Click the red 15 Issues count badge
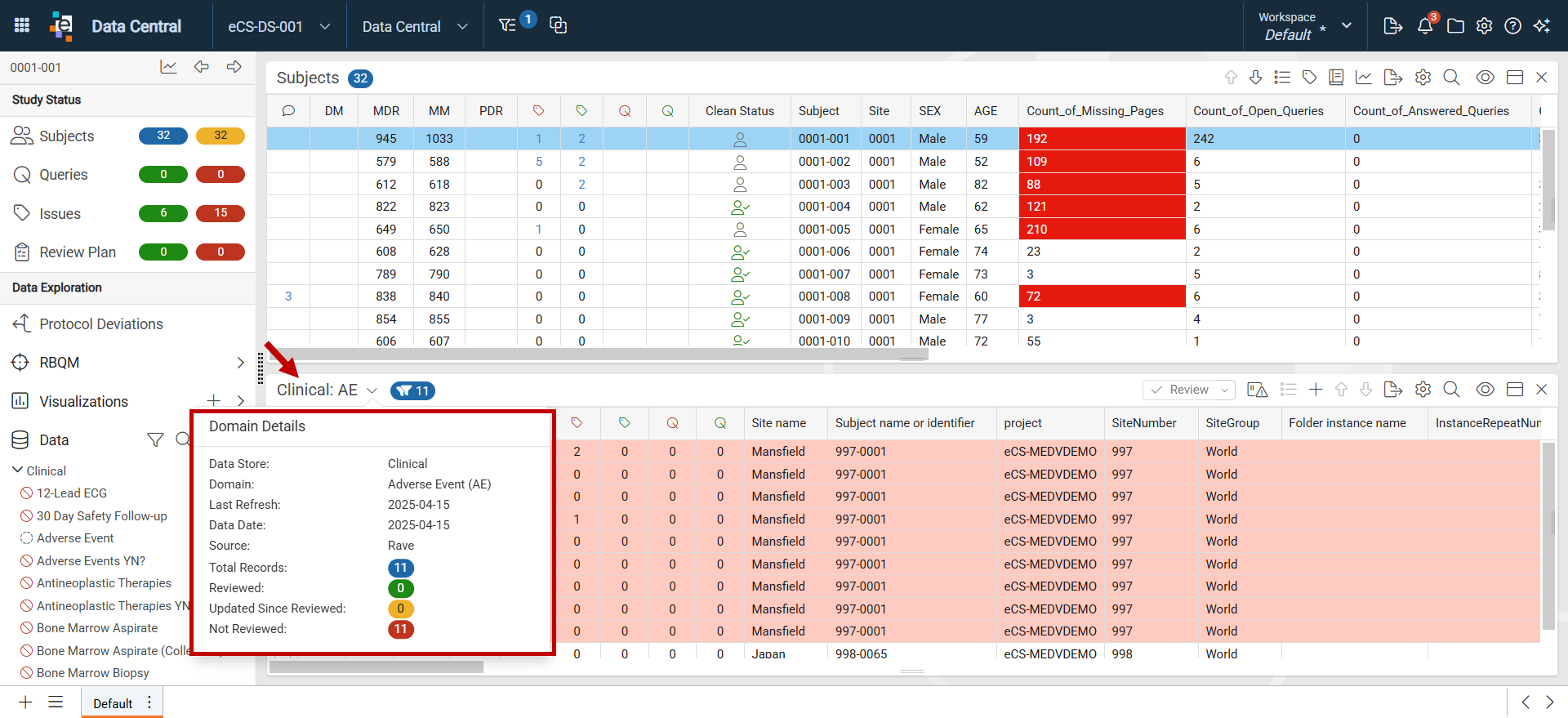This screenshot has height=718, width=1568. [220, 213]
